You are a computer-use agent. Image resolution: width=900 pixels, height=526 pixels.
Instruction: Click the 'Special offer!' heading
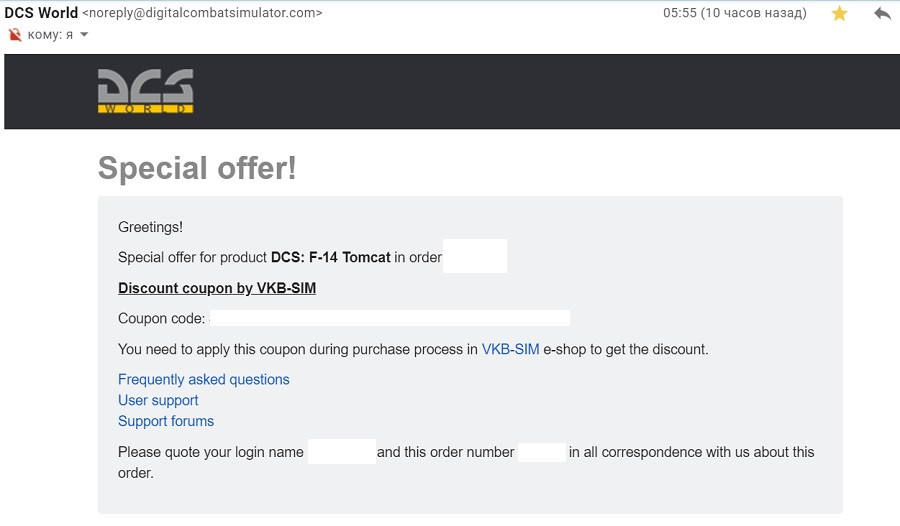tap(197, 168)
